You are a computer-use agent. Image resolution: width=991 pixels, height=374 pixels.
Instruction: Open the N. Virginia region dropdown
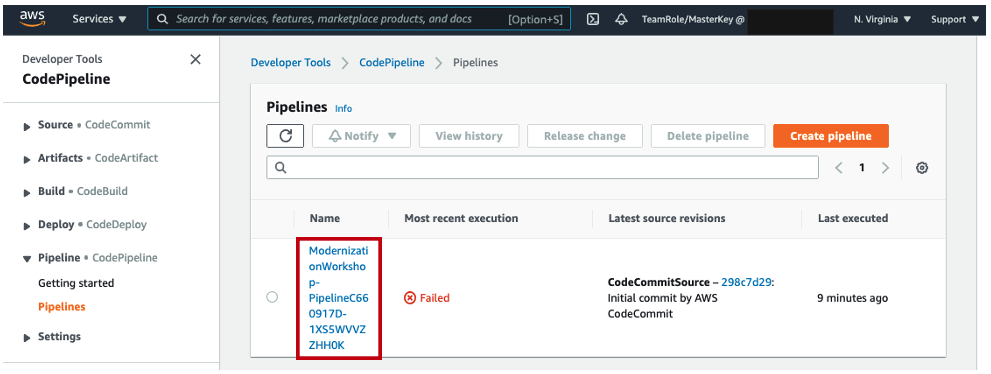click(x=882, y=20)
